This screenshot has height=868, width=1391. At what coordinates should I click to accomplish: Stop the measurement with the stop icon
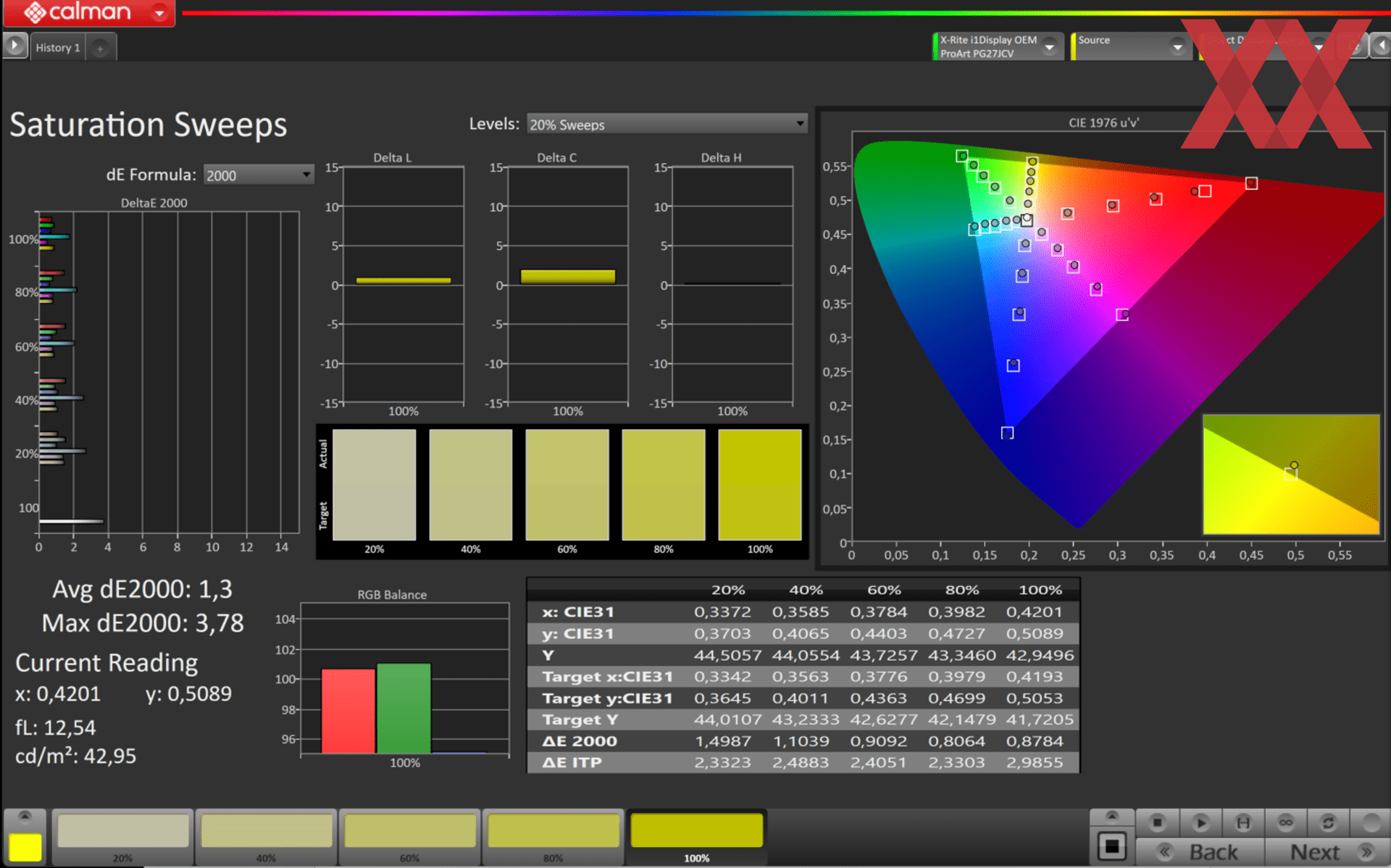click(x=1157, y=822)
